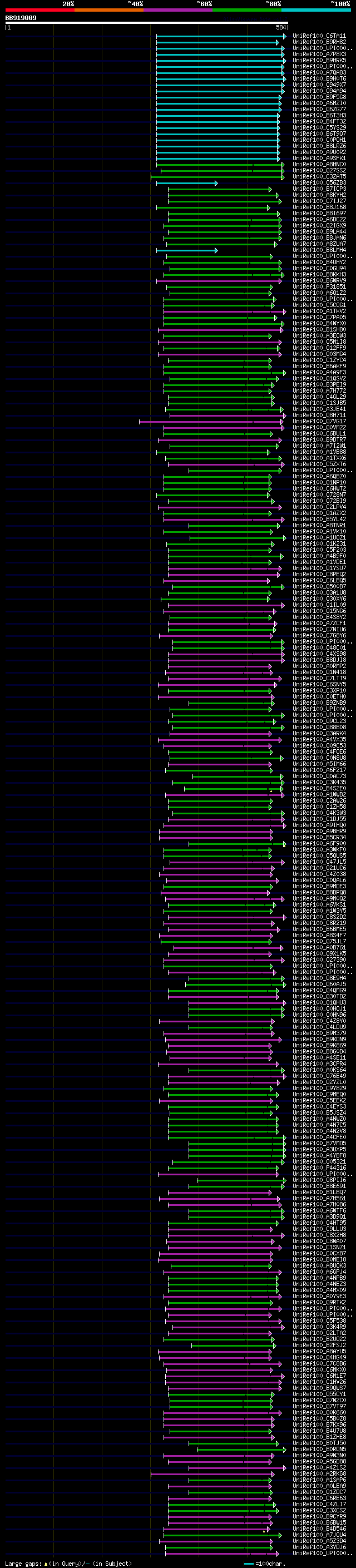Select label UniRef100_Q949X7

pyautogui.click(x=319, y=85)
